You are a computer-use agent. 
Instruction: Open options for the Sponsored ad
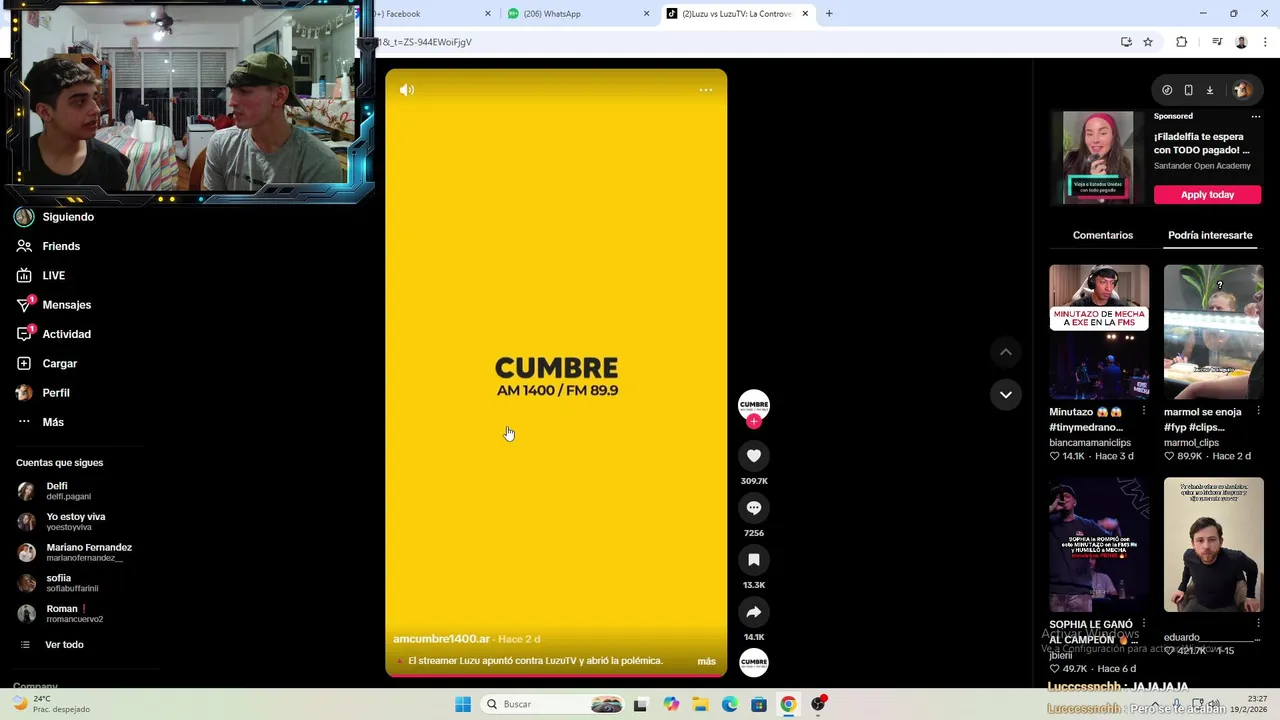pyautogui.click(x=1256, y=116)
